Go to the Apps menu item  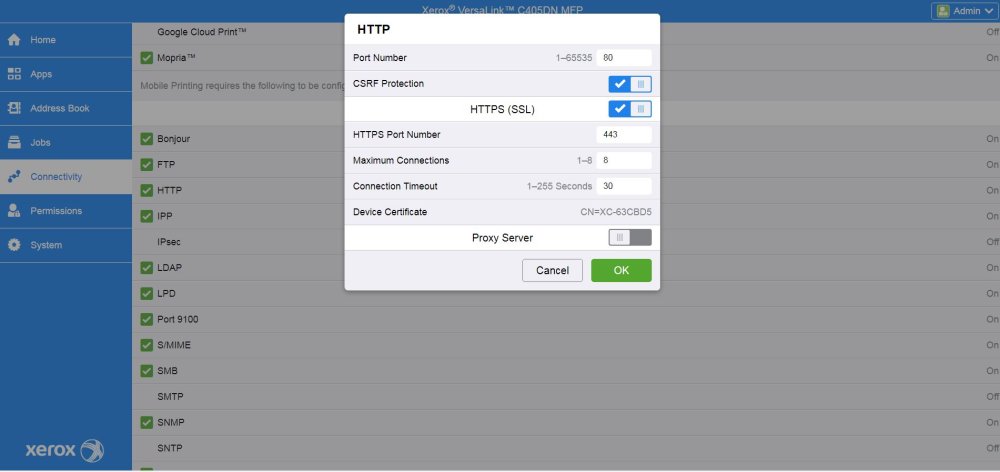(66, 74)
